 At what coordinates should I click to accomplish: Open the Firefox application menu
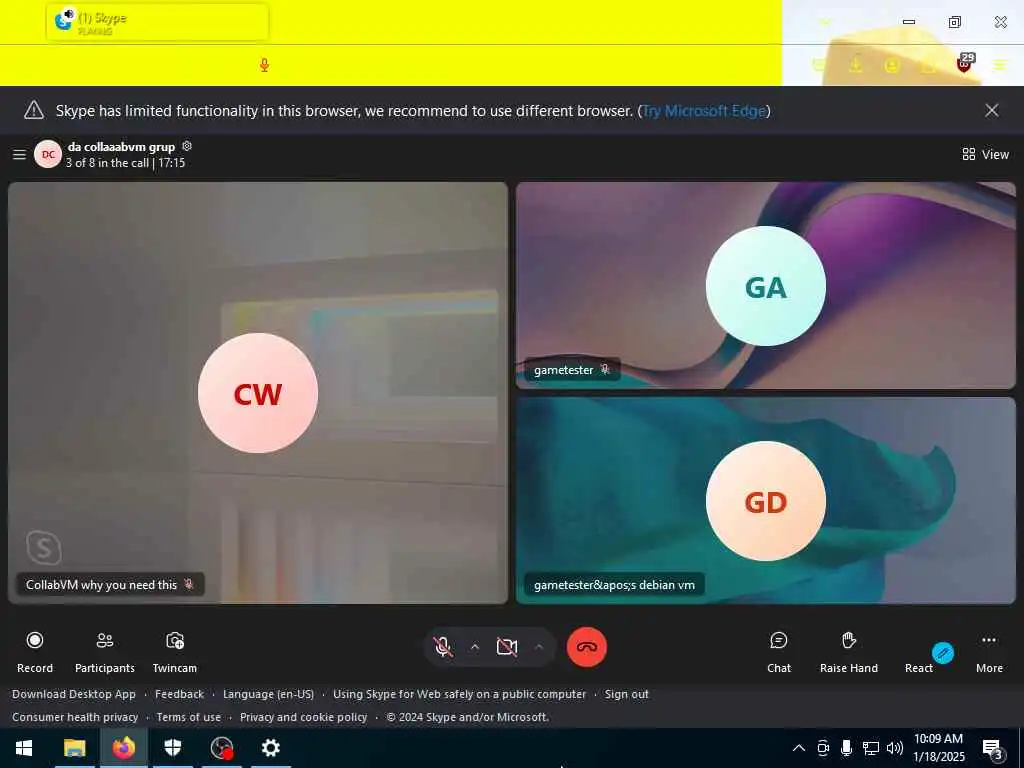(x=1000, y=65)
